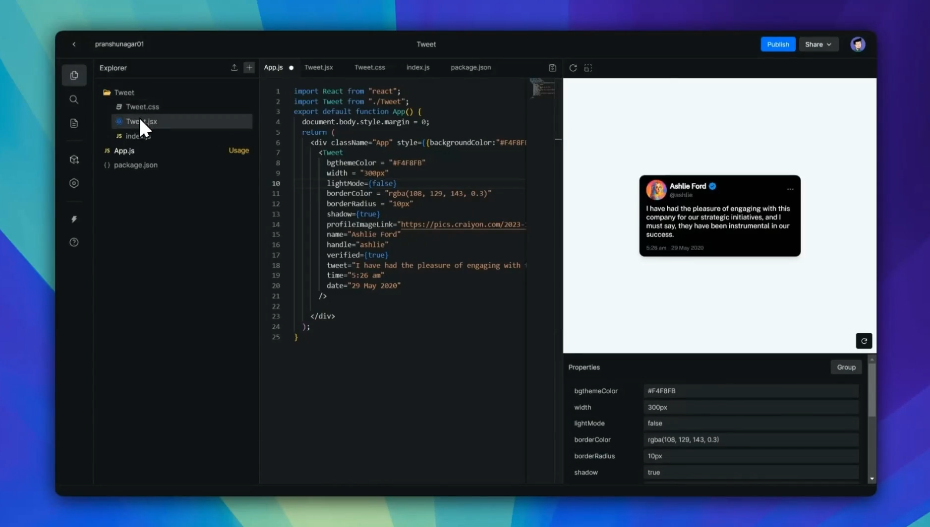Switch to the App.js editor tab
The height and width of the screenshot is (527, 930).
pyautogui.click(x=273, y=68)
